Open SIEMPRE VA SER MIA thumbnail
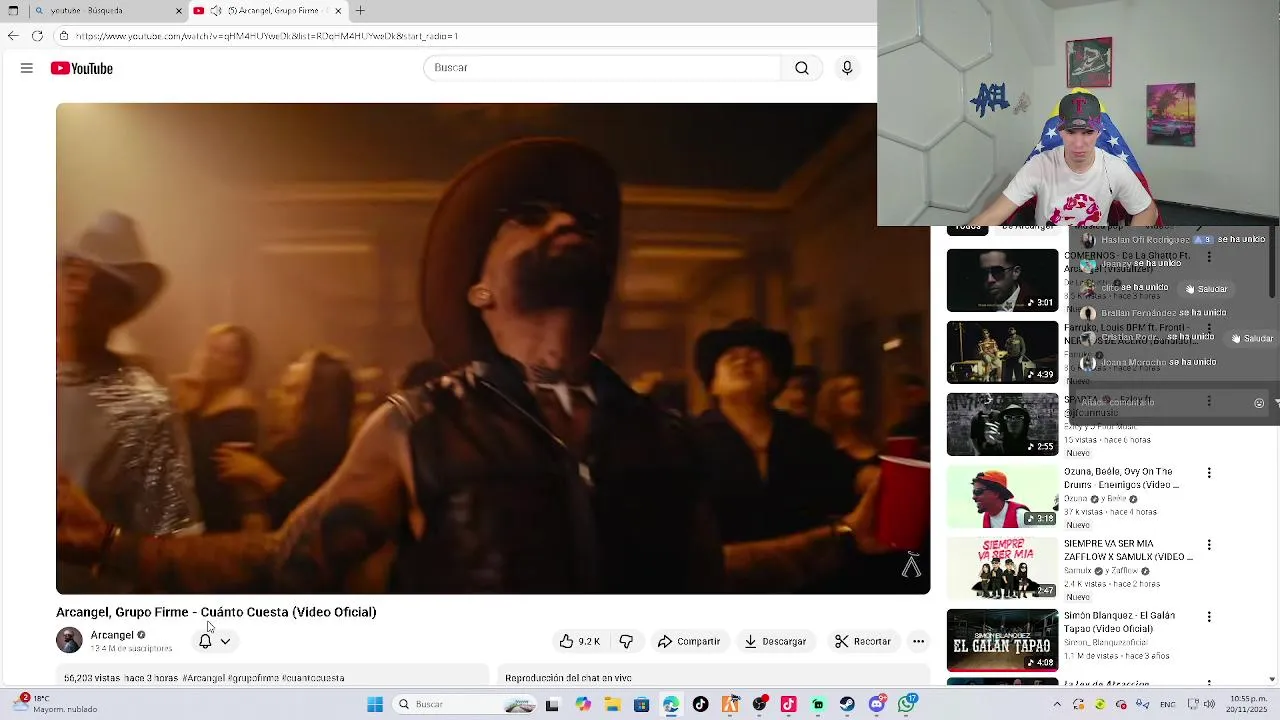 1002,568
